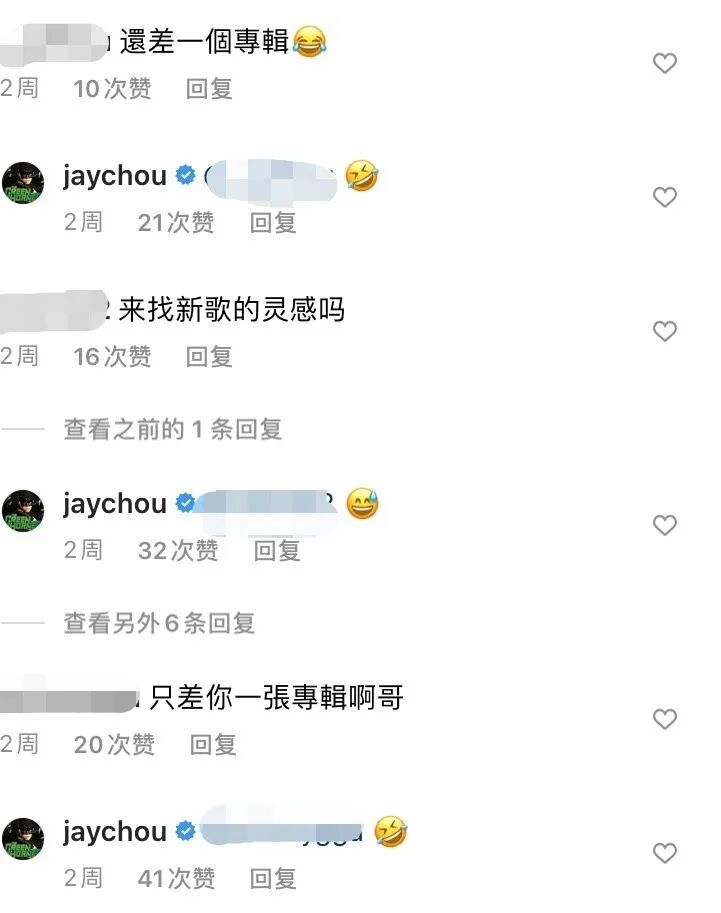
Task: View the 32次赞 likes list
Action: click(178, 551)
